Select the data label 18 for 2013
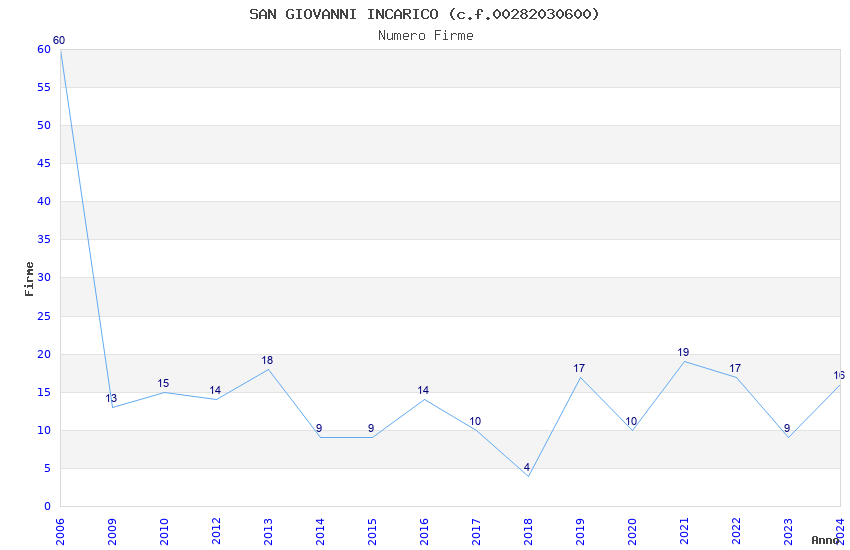850x550 pixels. pos(267,360)
